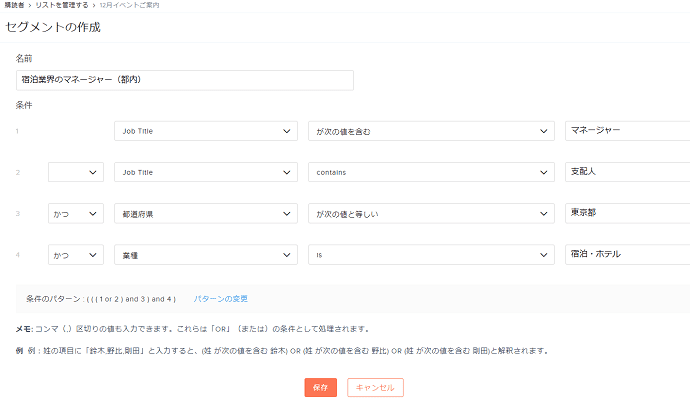Open the contains operator dropdown

(430, 172)
